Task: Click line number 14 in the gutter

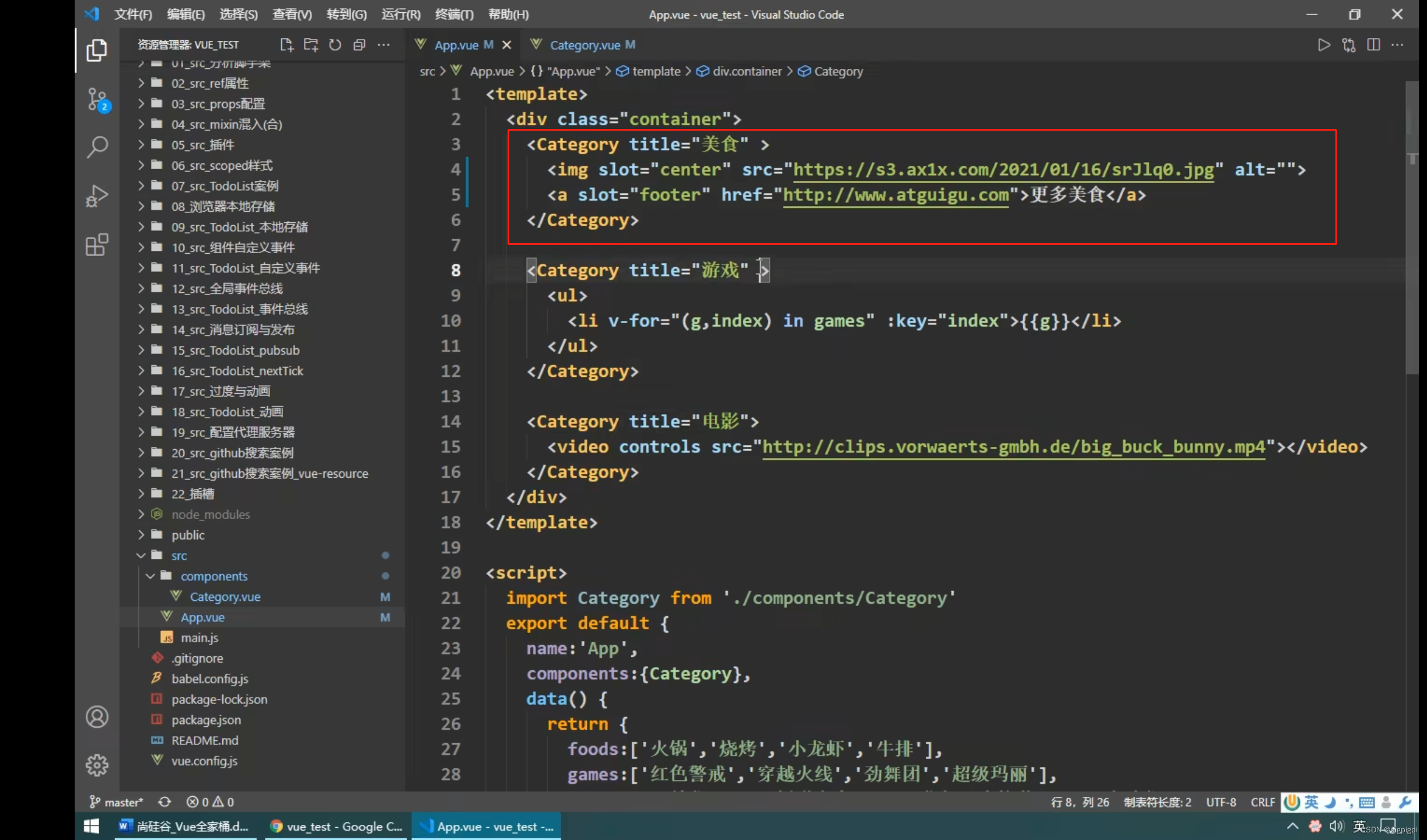Action: click(x=450, y=422)
